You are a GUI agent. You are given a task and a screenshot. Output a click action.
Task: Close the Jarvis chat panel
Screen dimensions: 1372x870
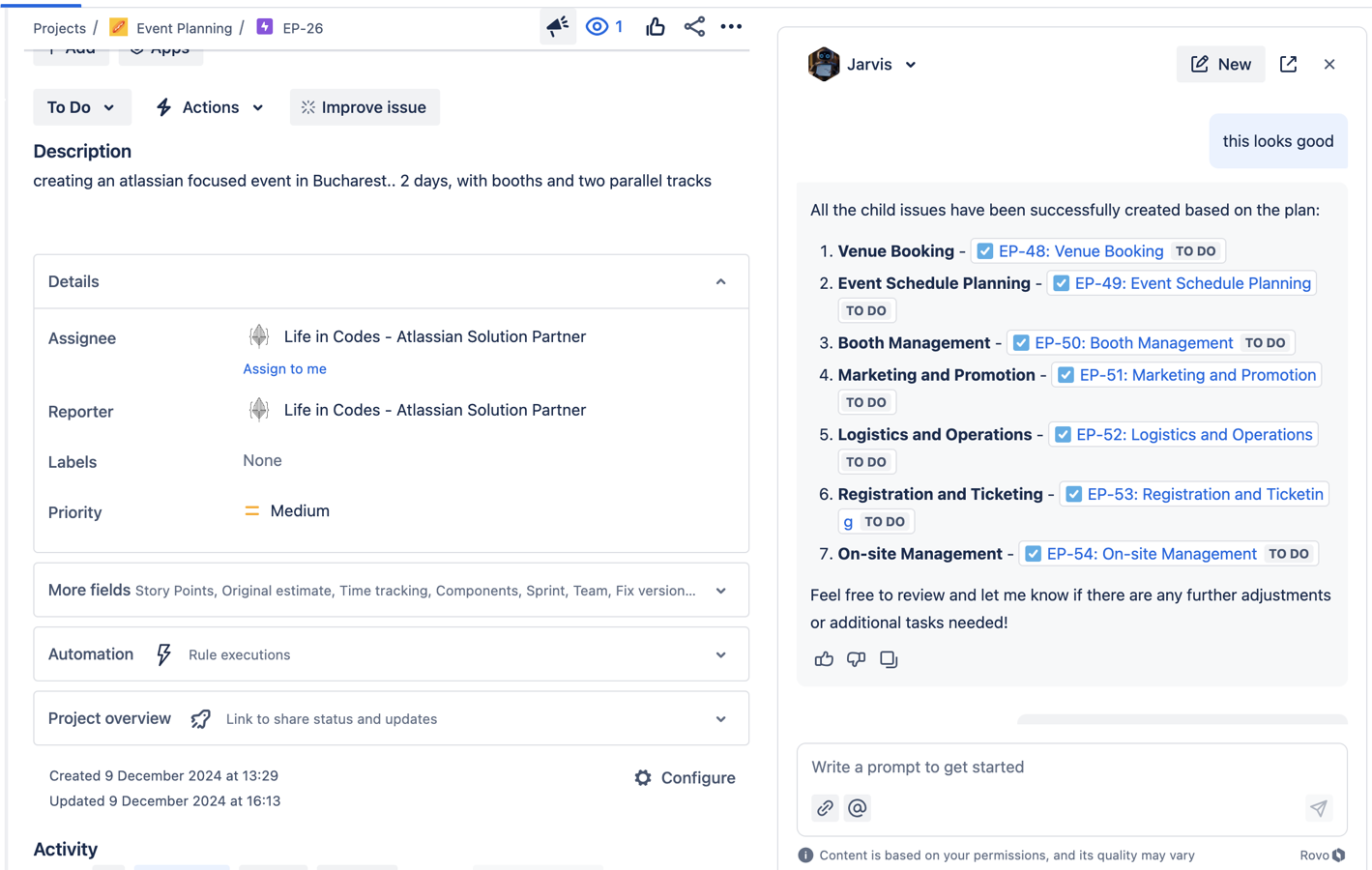[x=1329, y=64]
